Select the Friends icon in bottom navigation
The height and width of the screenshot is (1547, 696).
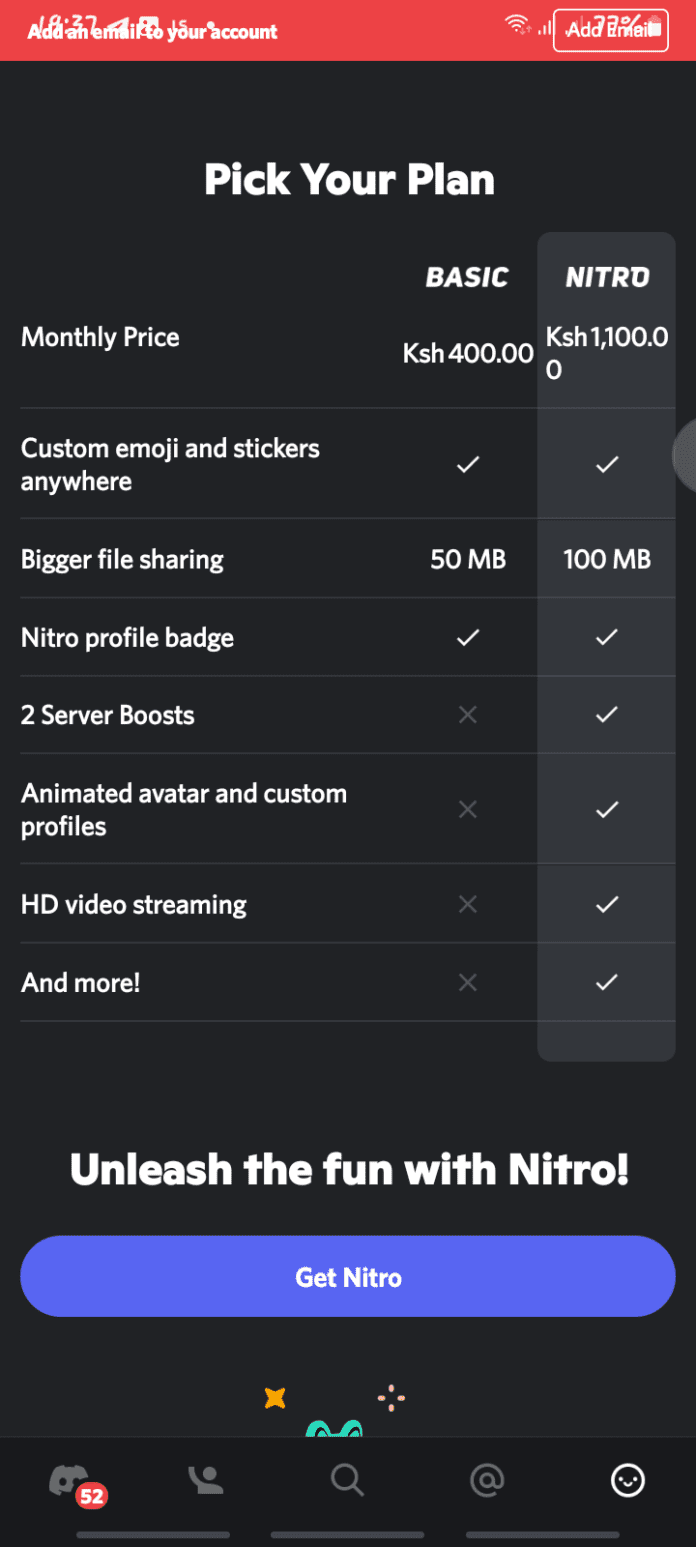[208, 1480]
